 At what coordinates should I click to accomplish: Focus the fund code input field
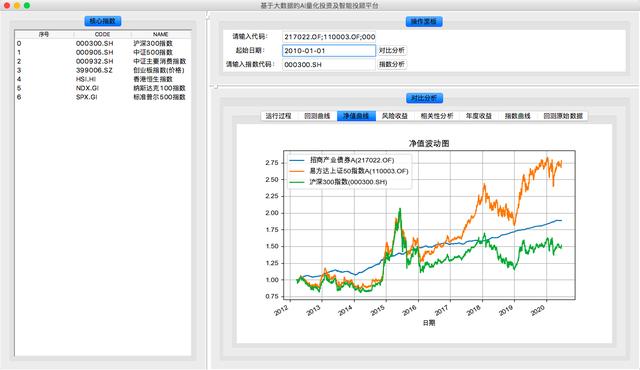pos(329,37)
